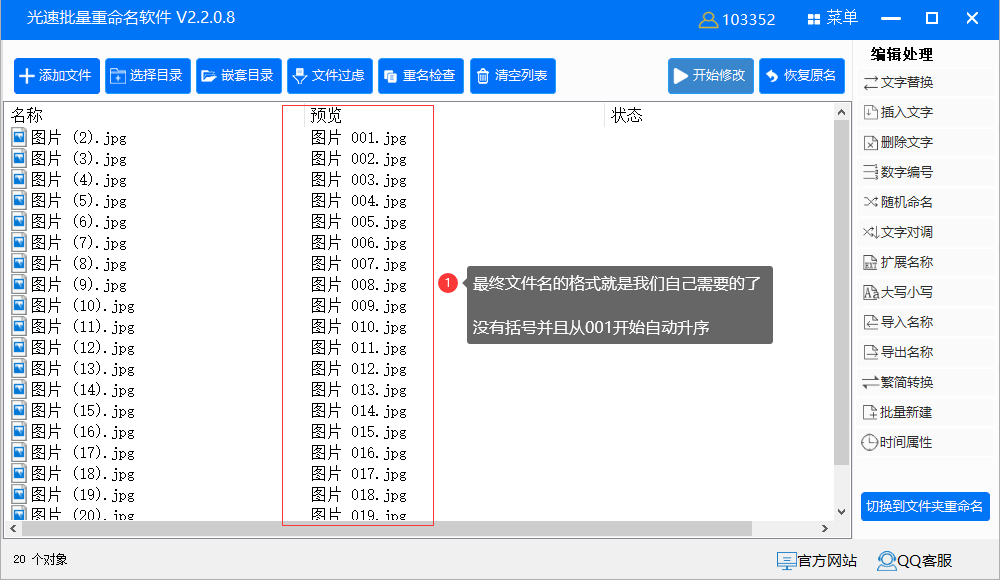The height and width of the screenshot is (580, 1000).
Task: Choose the 嵌套目录 option
Action: coord(239,76)
